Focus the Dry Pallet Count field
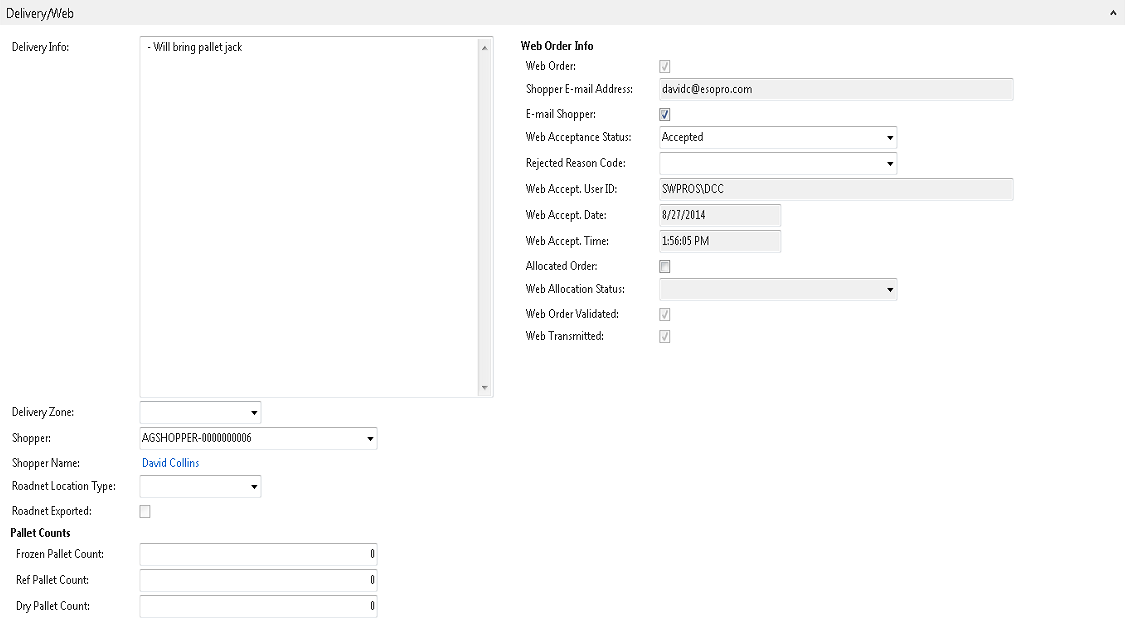Viewport: 1125px width, 623px height. [258, 606]
